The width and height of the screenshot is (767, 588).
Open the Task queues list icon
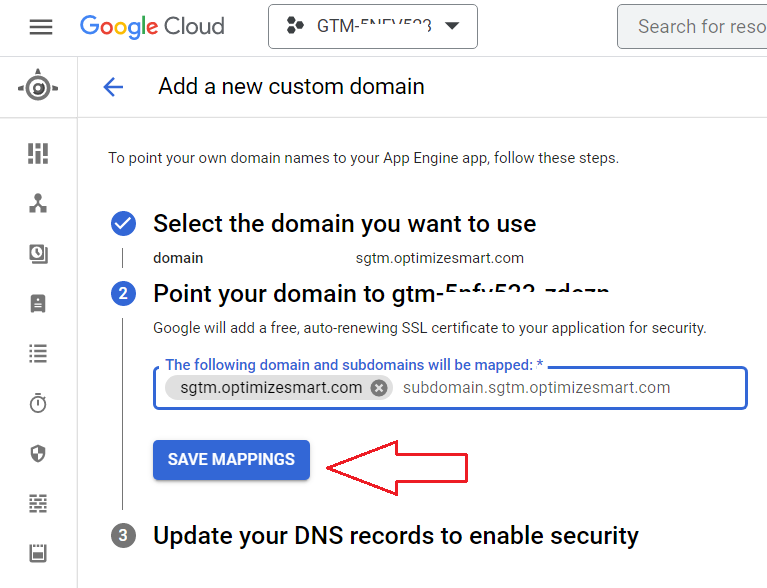tap(38, 353)
